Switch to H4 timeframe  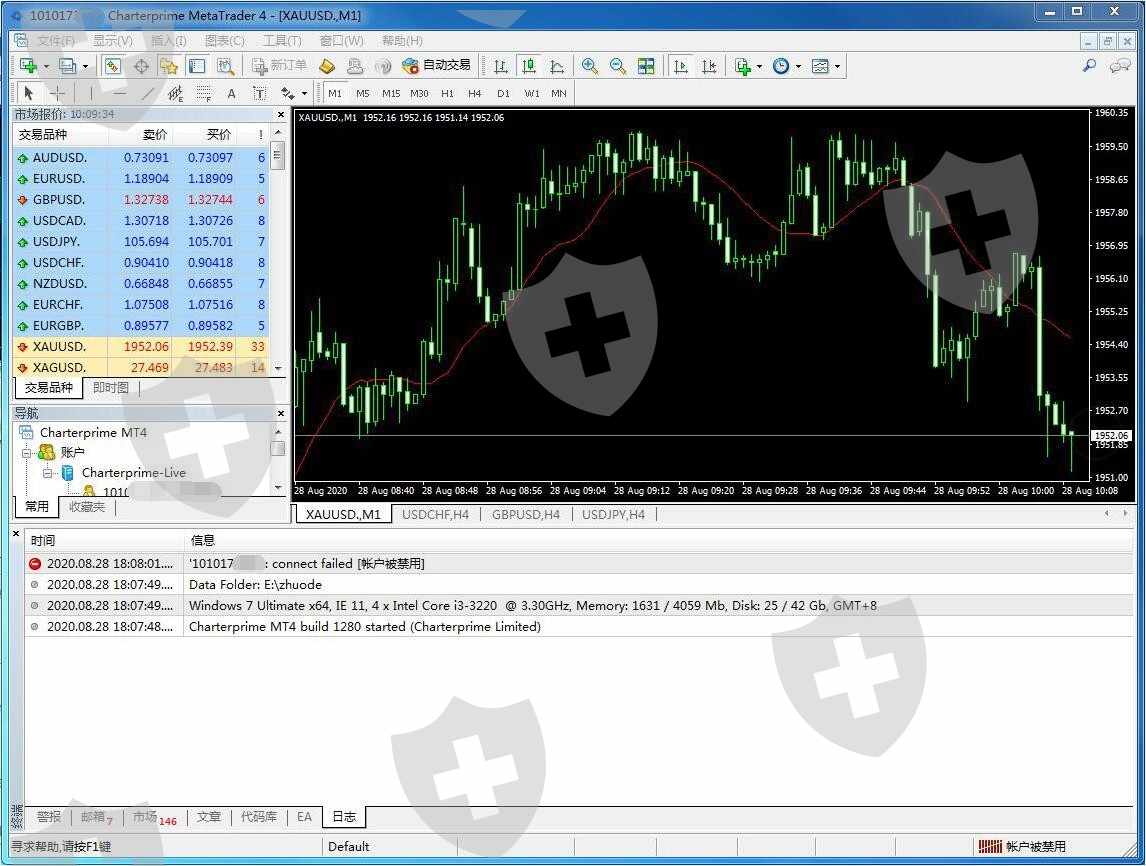tap(474, 94)
